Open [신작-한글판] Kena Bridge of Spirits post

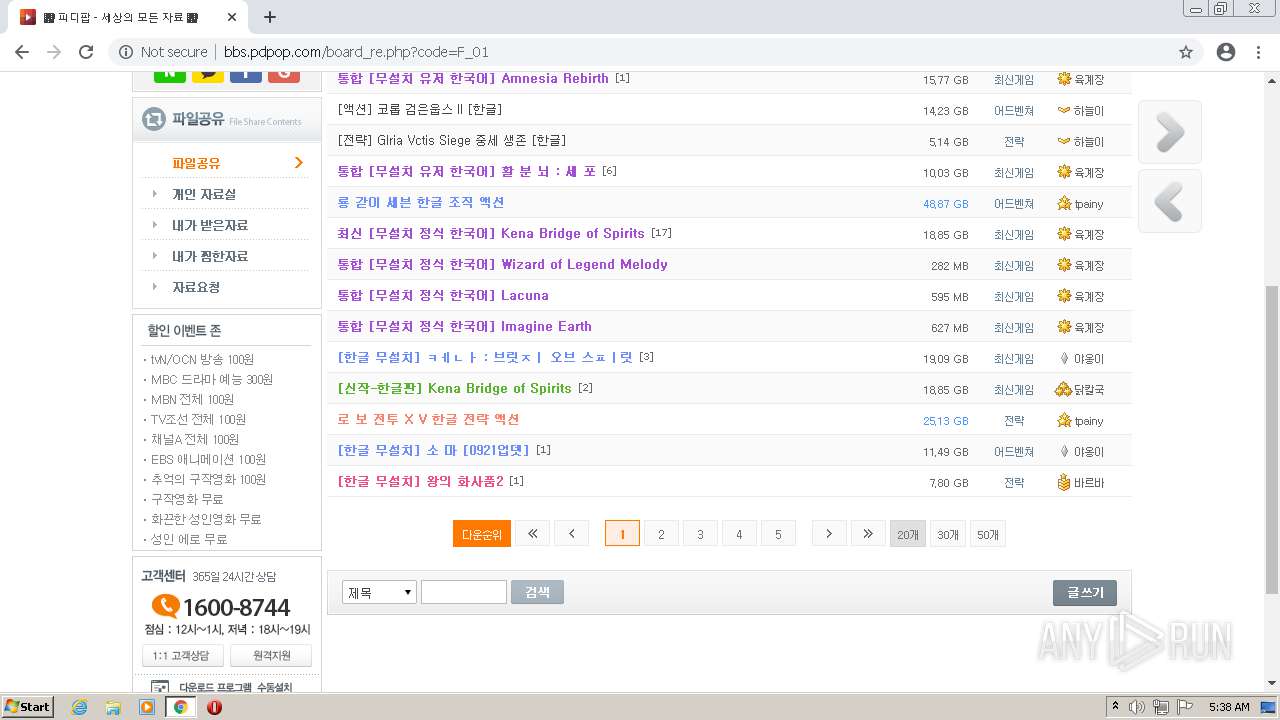(x=455, y=388)
